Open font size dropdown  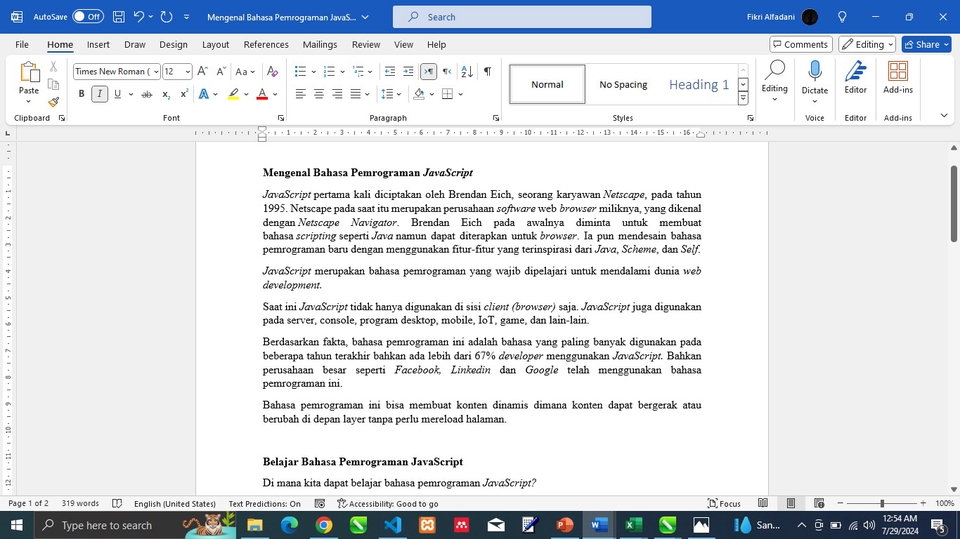click(x=187, y=72)
